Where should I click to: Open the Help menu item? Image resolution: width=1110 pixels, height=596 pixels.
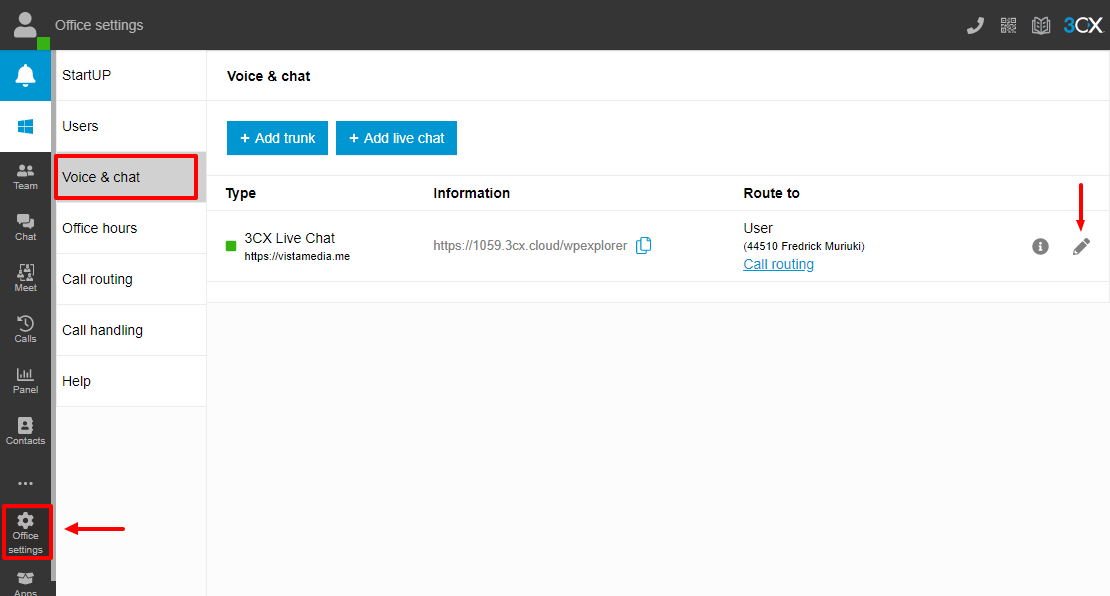pyautogui.click(x=131, y=381)
